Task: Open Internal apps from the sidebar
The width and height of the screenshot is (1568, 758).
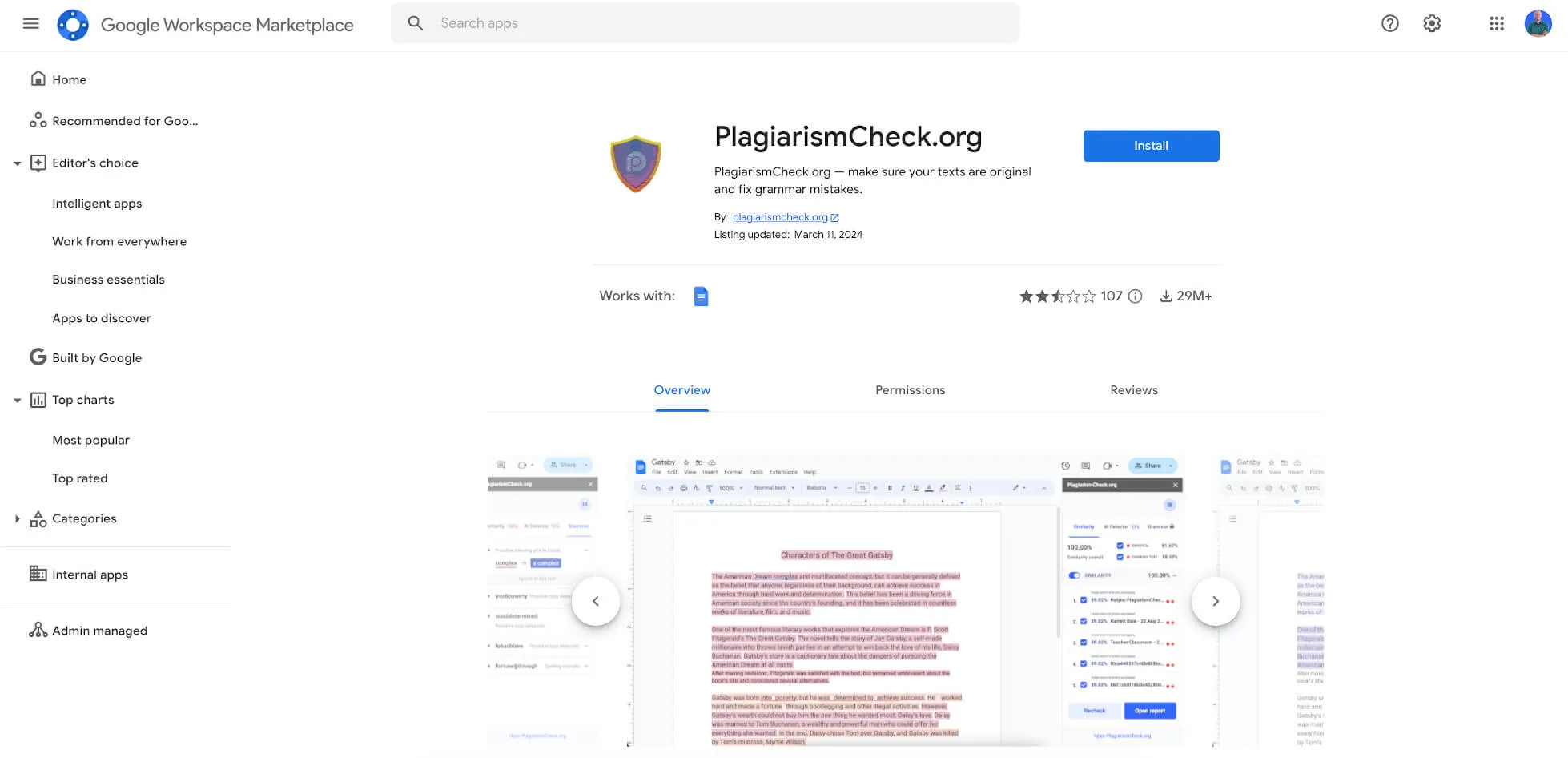Action: click(90, 575)
